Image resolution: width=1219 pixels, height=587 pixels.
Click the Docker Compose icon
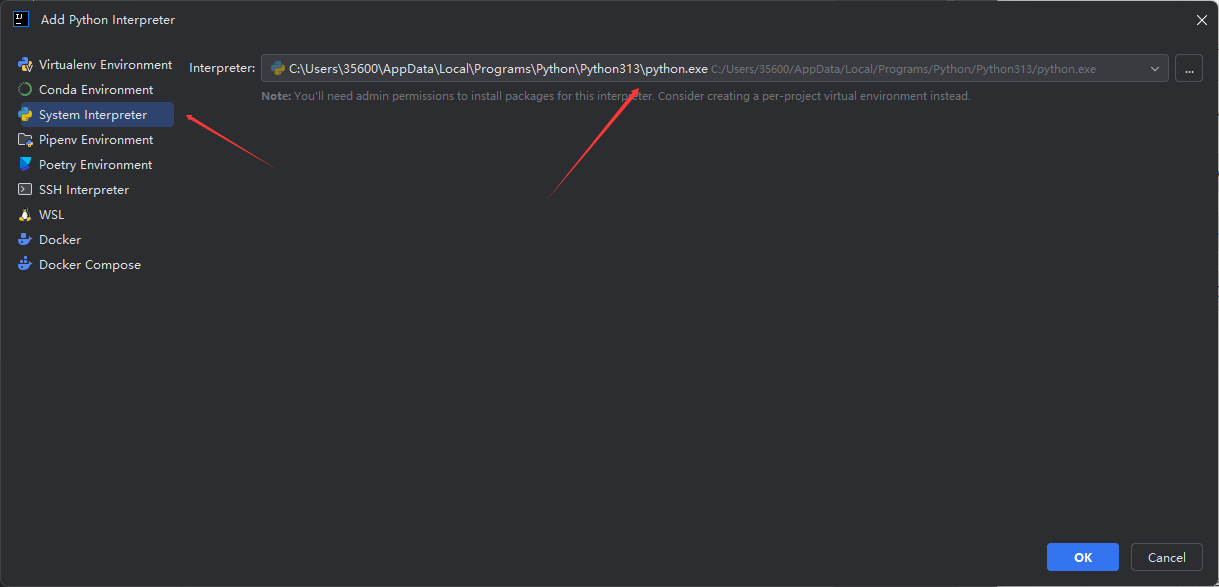25,265
